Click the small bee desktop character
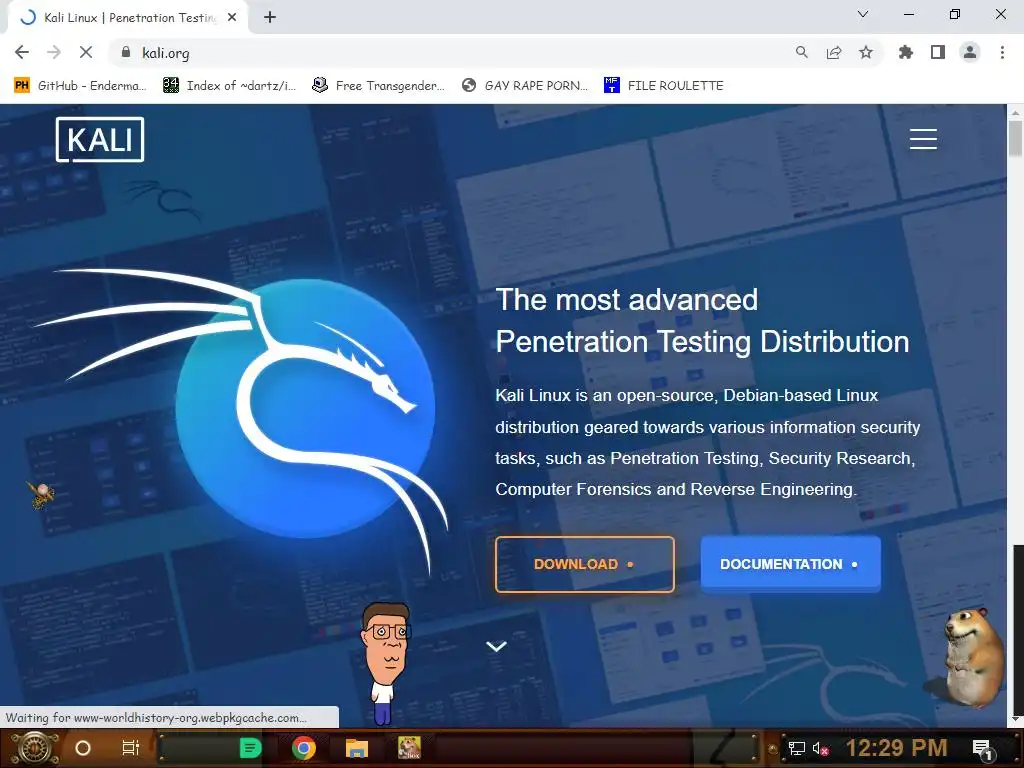This screenshot has width=1024, height=768. coord(41,494)
